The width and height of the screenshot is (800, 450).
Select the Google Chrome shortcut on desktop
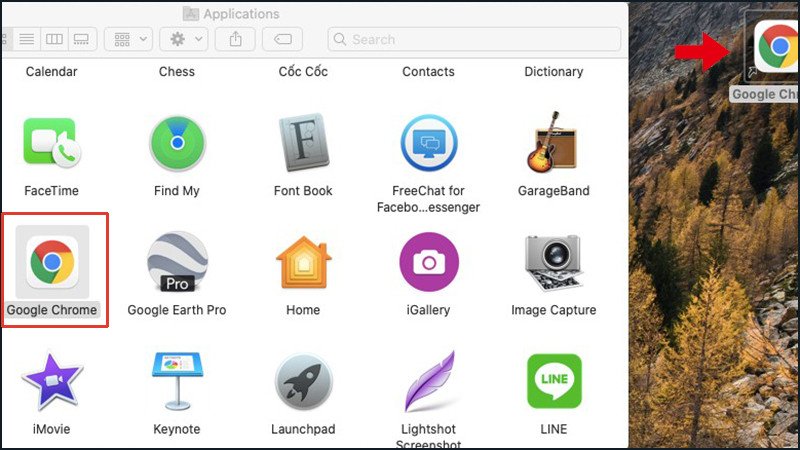tap(777, 47)
